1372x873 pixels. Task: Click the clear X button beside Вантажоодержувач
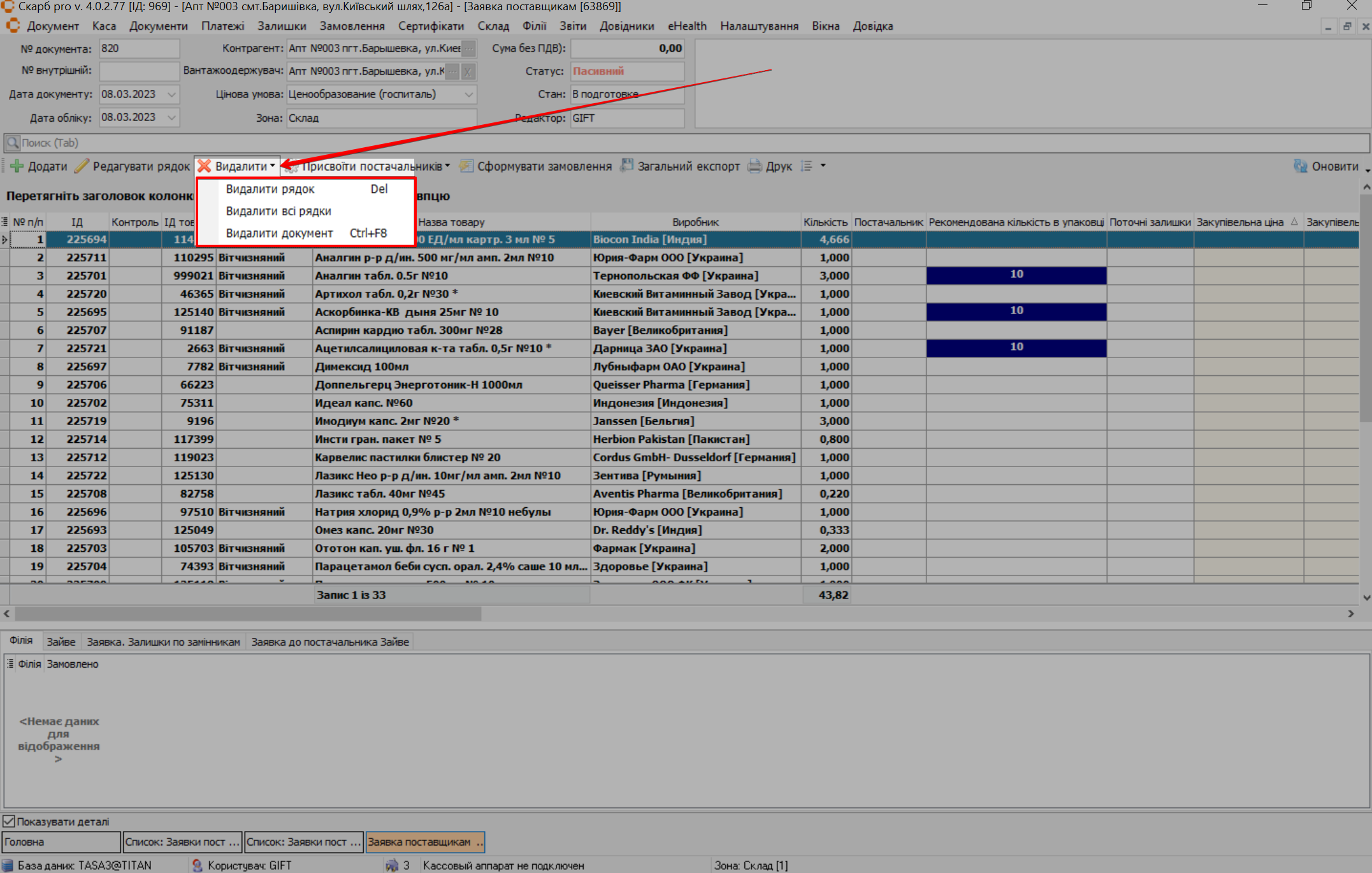468,71
